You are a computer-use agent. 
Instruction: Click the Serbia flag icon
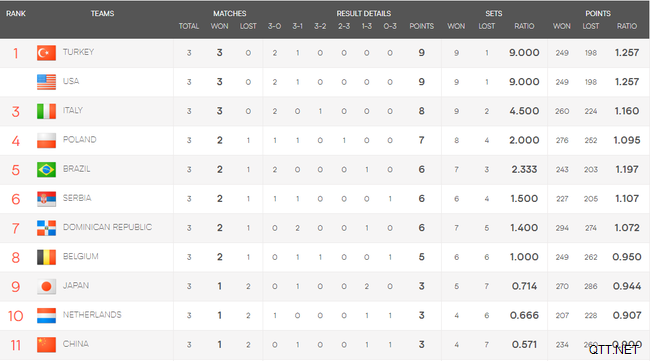(46, 199)
